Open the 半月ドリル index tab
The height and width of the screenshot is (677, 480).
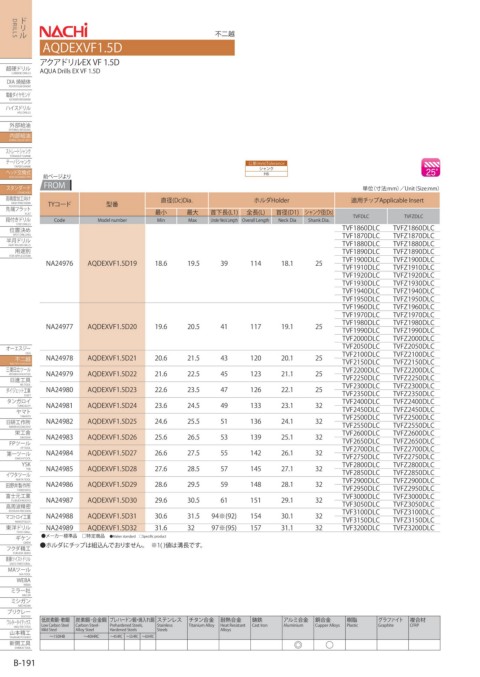[16, 241]
